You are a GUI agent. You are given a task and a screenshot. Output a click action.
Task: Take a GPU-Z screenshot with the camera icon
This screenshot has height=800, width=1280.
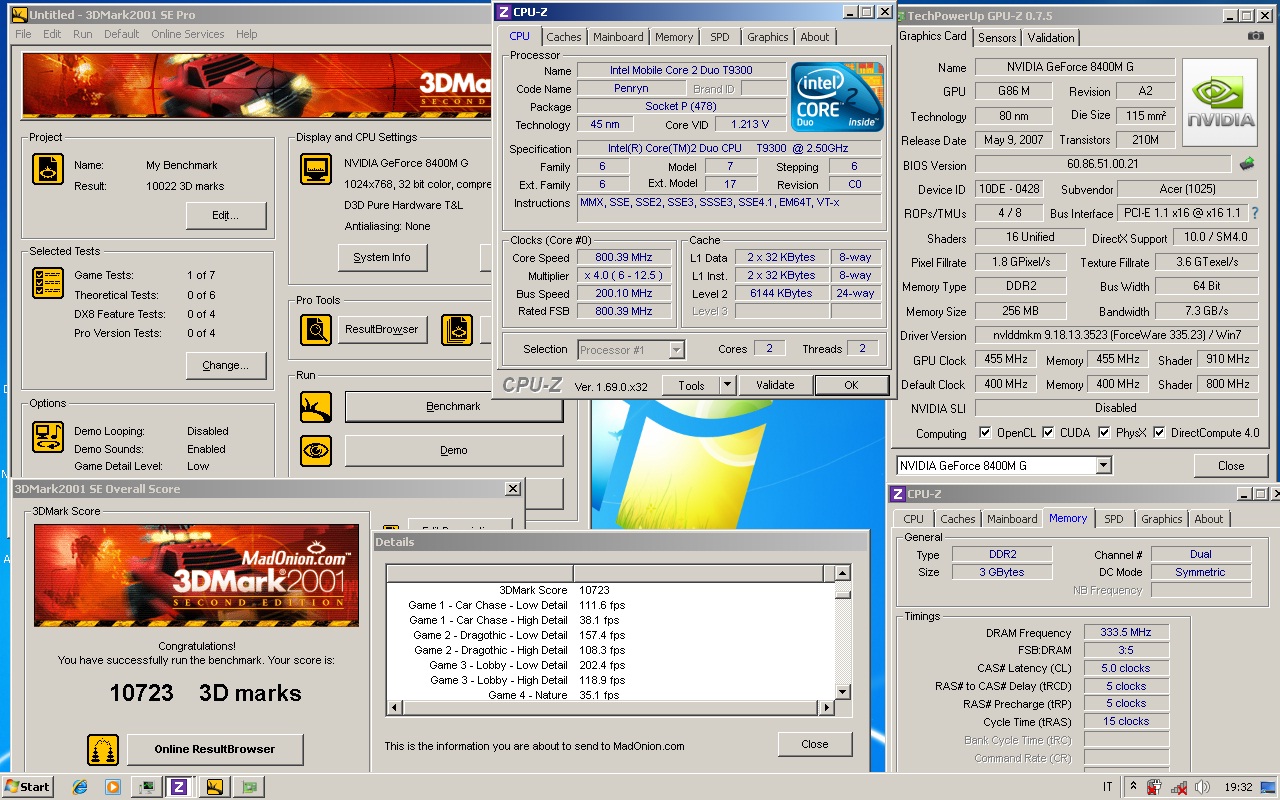[1256, 36]
